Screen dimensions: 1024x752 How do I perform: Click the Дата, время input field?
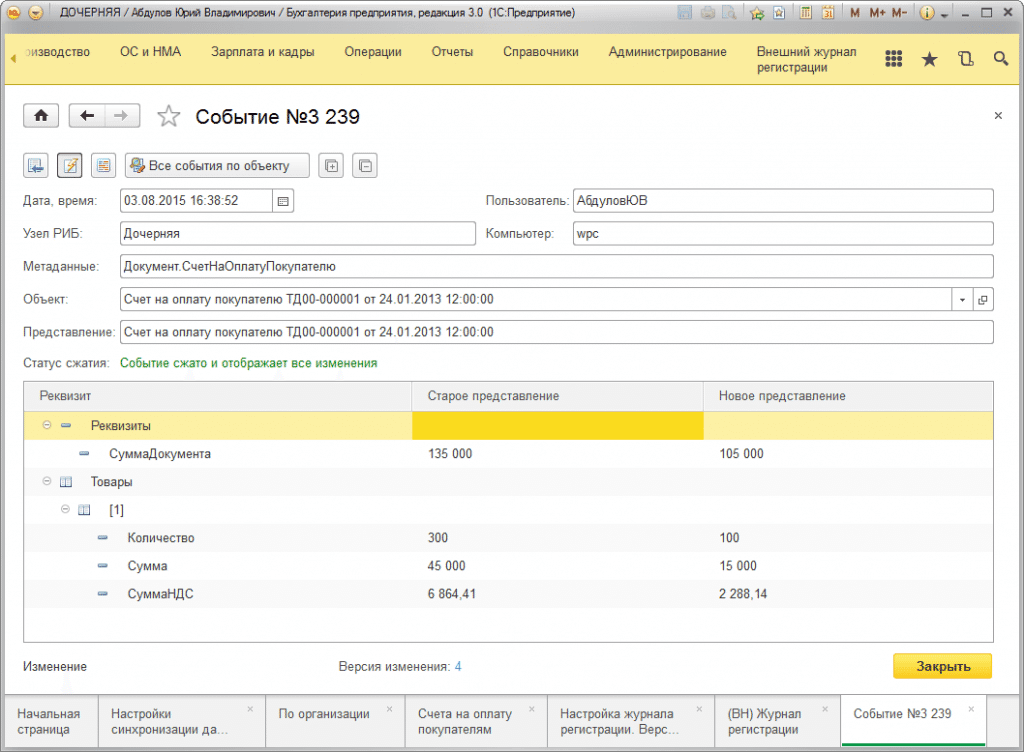pos(196,201)
